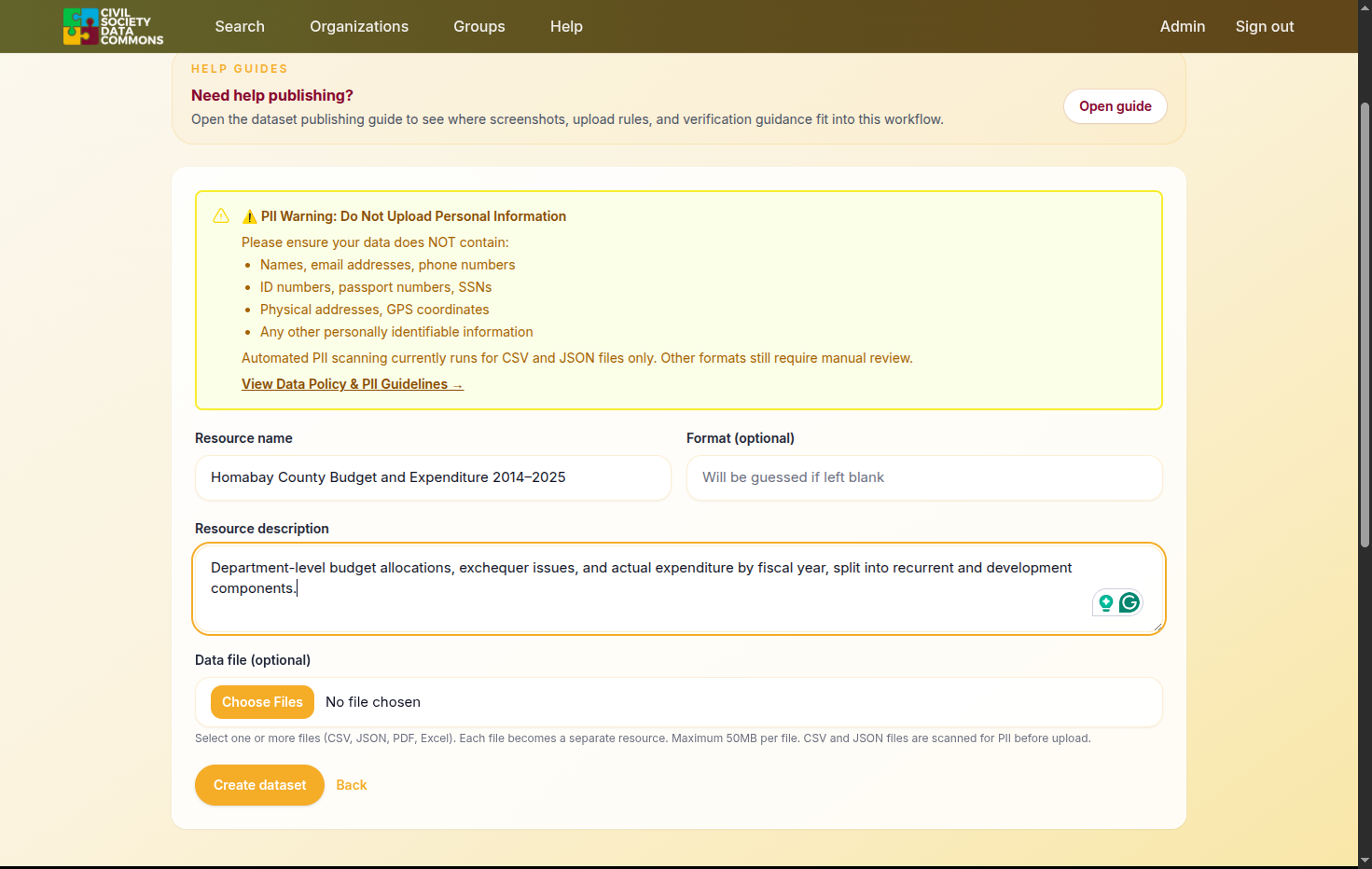Click Sign out

(1265, 26)
